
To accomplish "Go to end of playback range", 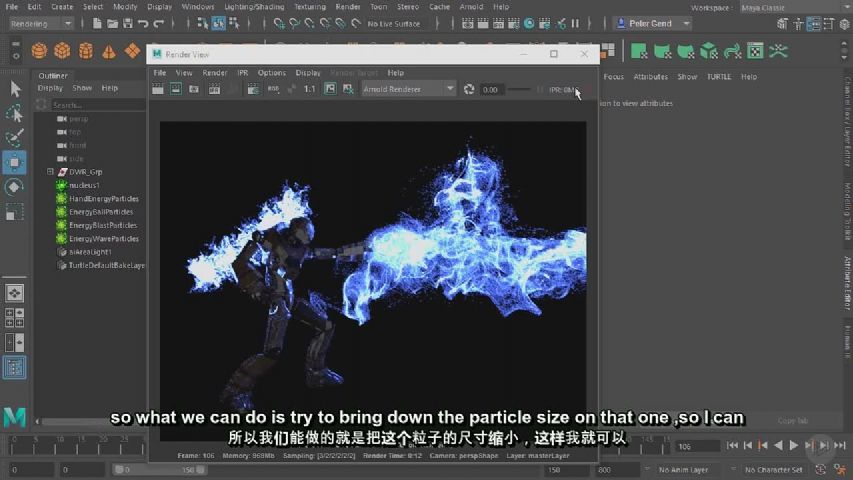I will 840,445.
